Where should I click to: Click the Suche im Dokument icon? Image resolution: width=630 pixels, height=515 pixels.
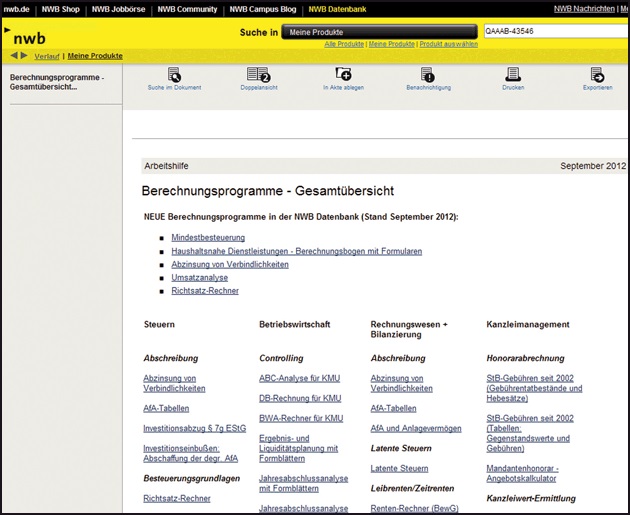coord(174,75)
